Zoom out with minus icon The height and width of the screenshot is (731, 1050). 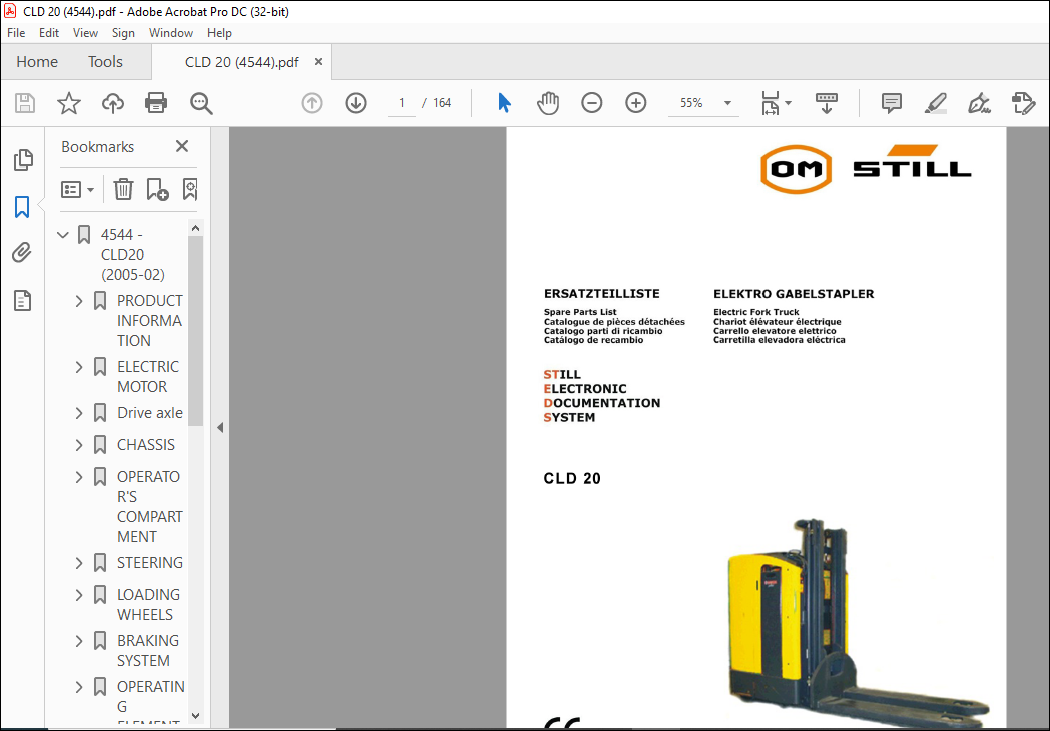tap(591, 103)
